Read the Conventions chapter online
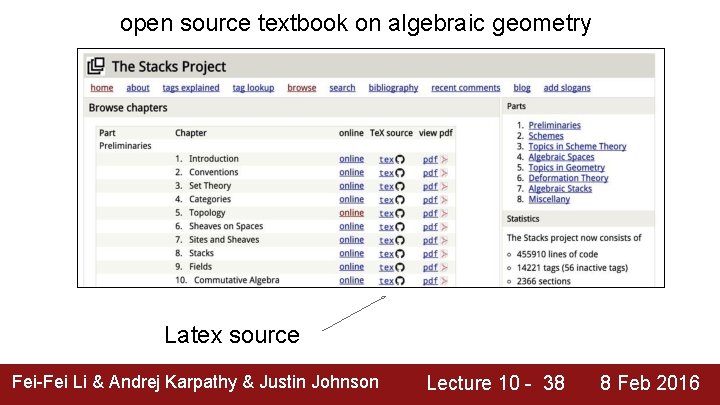 [x=351, y=172]
